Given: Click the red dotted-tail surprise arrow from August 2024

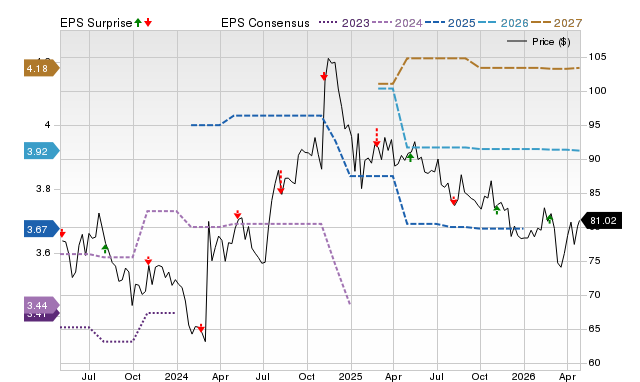Looking at the screenshot, I should 280,183.
